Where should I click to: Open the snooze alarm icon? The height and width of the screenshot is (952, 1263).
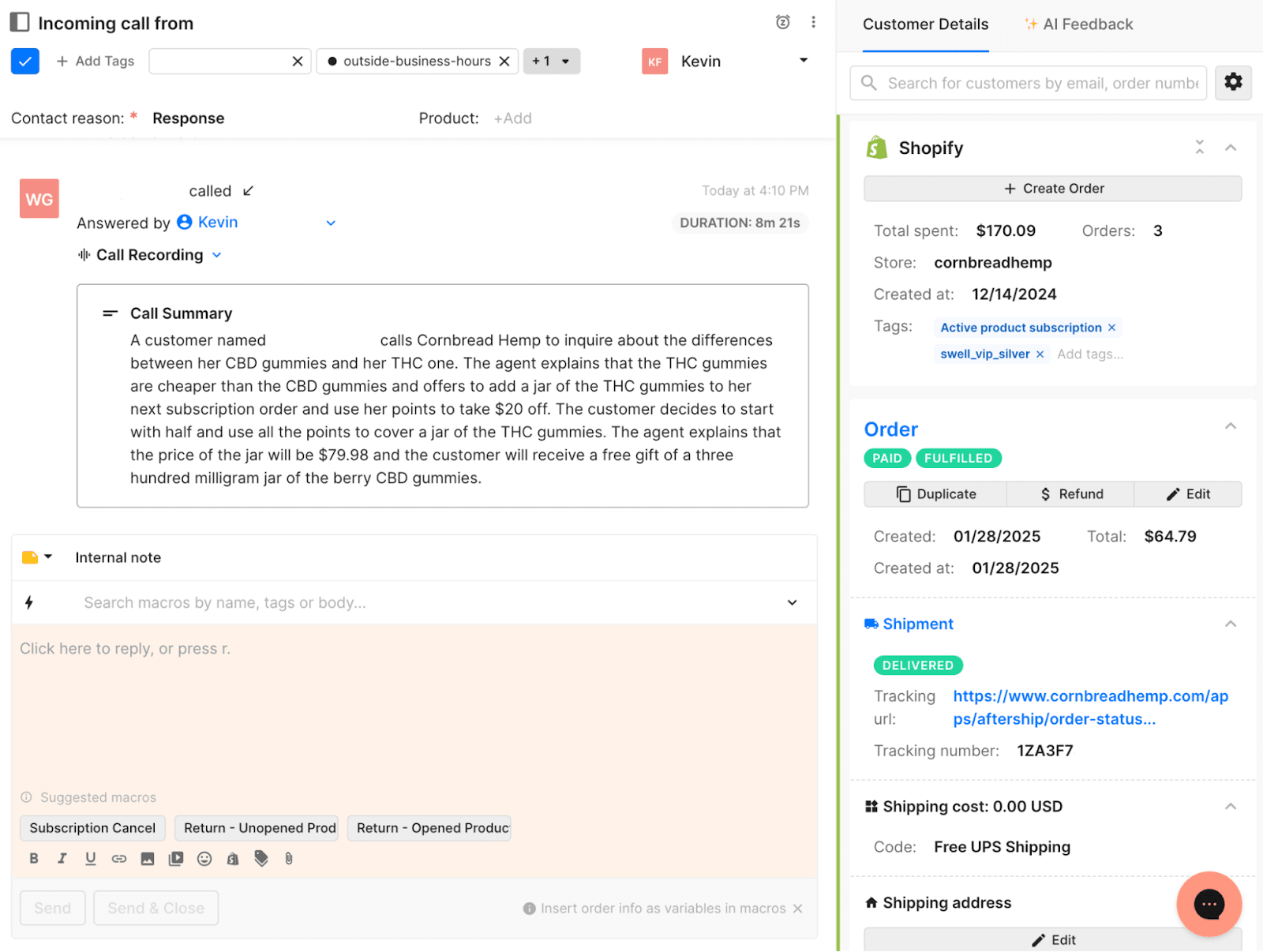(782, 22)
